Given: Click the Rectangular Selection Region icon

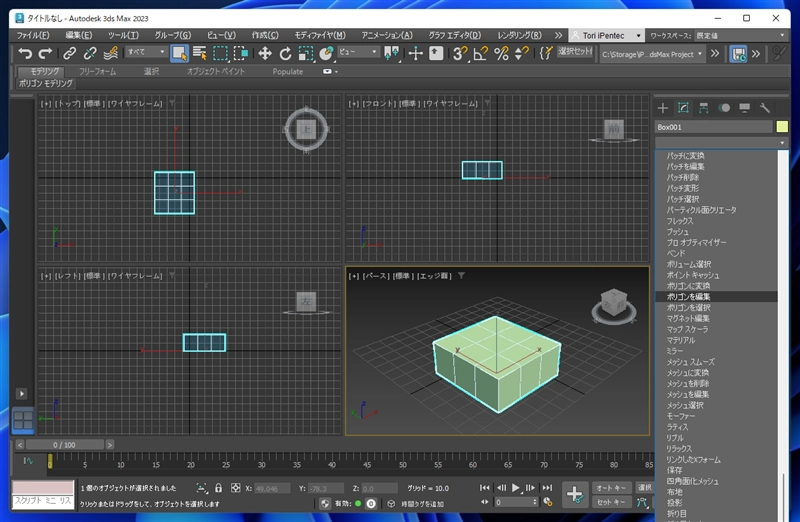Looking at the screenshot, I should 220,53.
